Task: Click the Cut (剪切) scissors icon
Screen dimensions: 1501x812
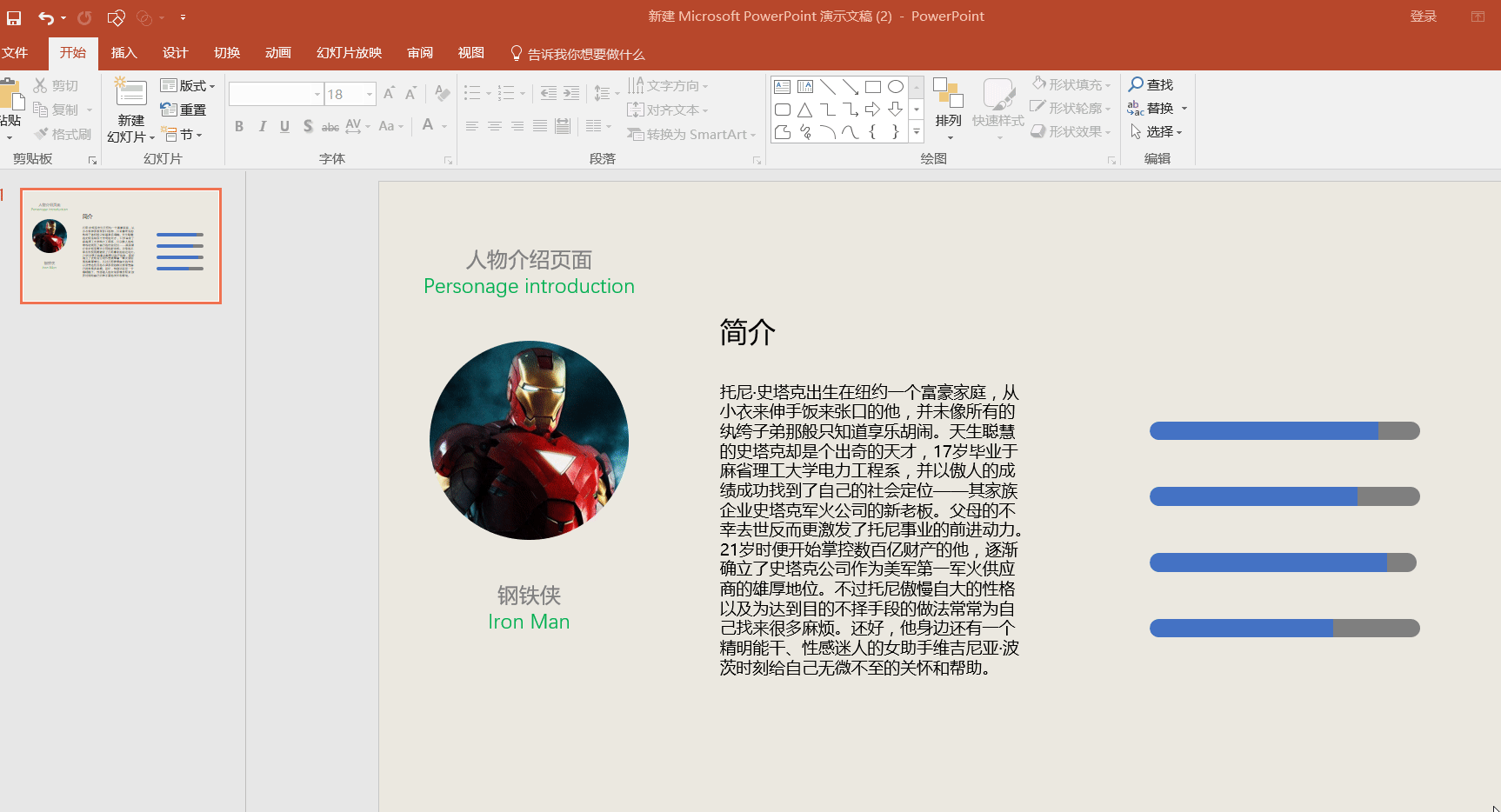Action: pos(40,85)
